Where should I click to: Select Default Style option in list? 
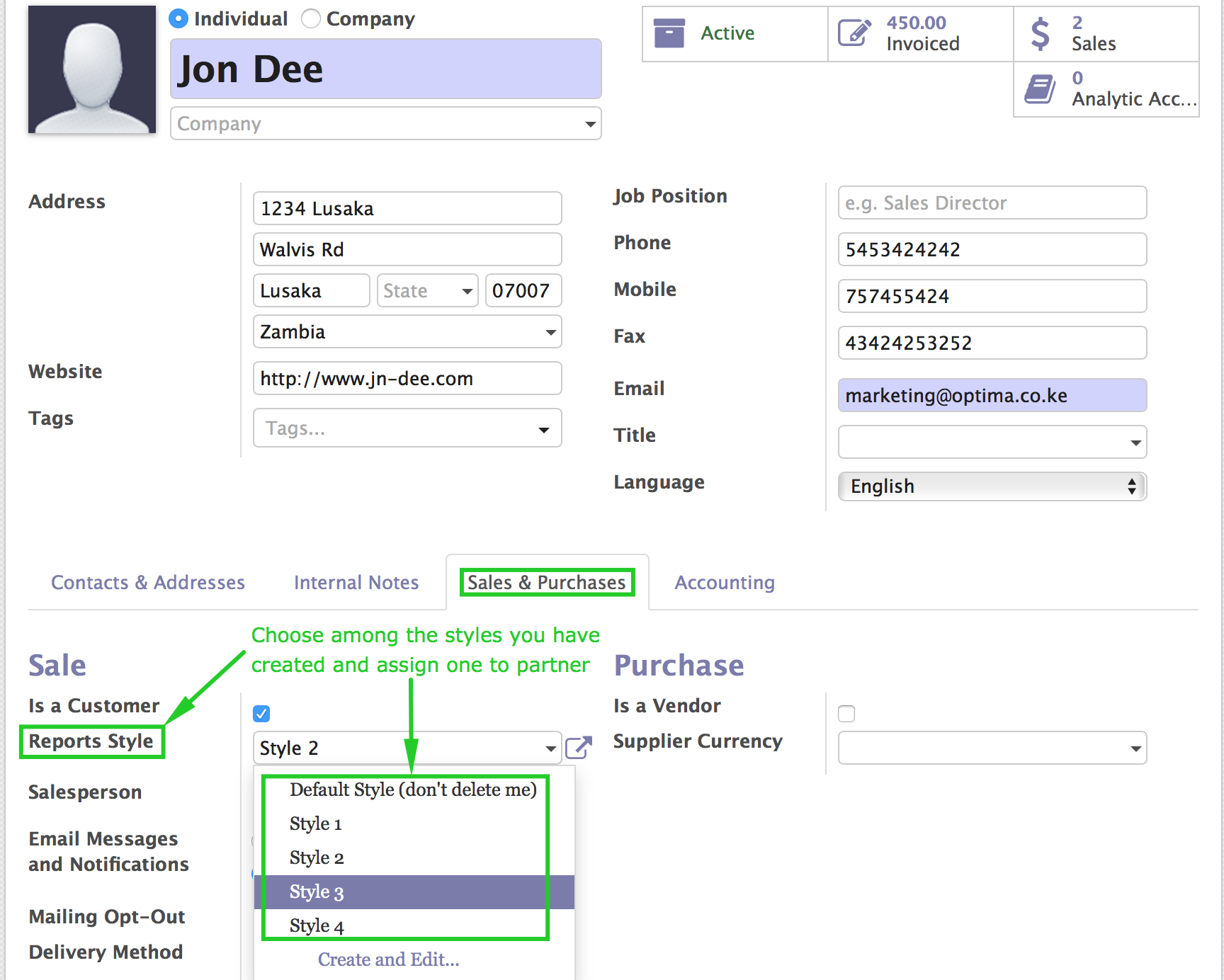point(413,790)
